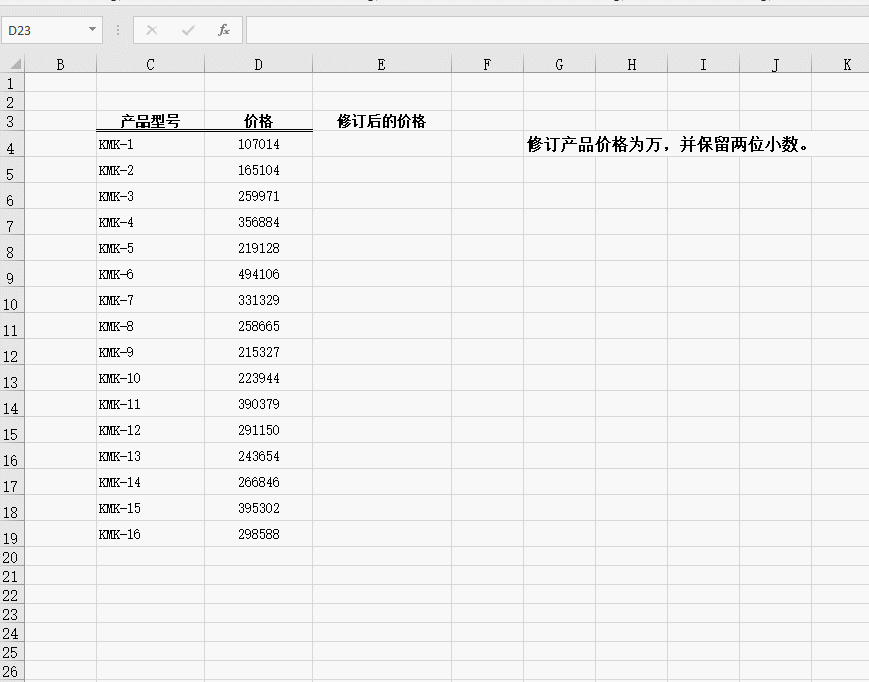Click price value 107014
The image size is (869, 682).
[x=258, y=144]
